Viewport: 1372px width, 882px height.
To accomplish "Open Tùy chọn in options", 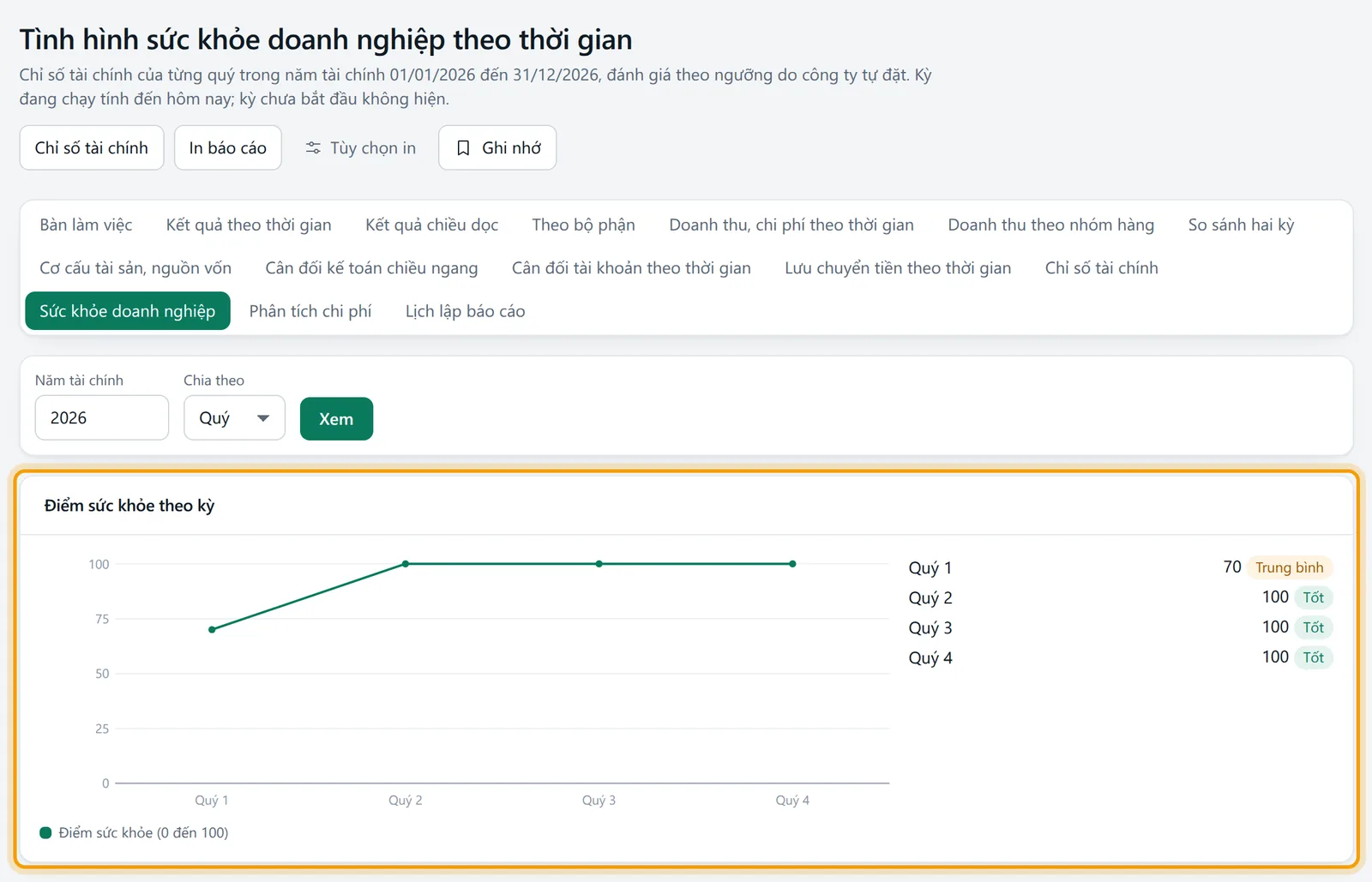I will click(x=360, y=148).
